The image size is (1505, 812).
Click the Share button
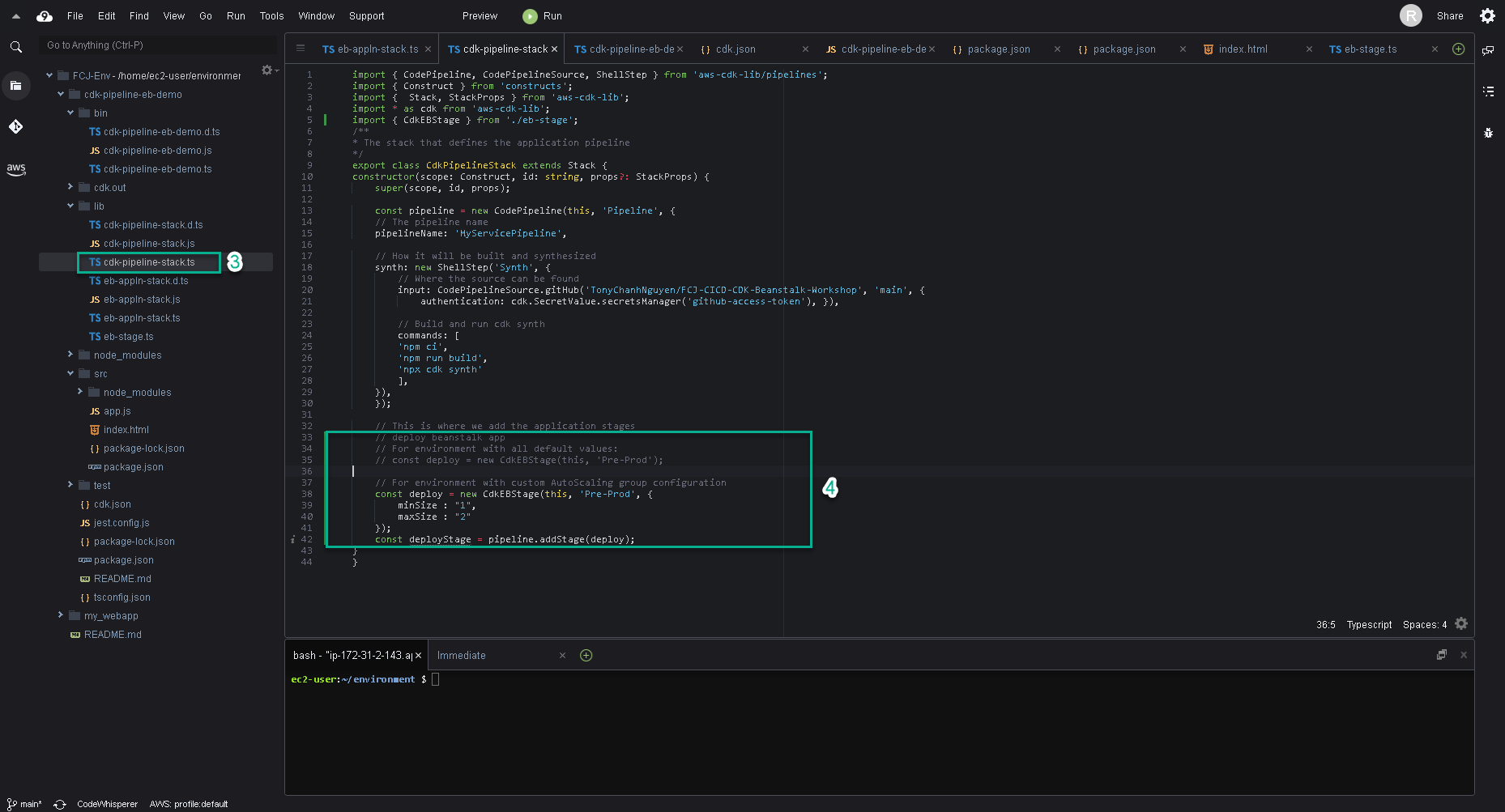[1450, 15]
